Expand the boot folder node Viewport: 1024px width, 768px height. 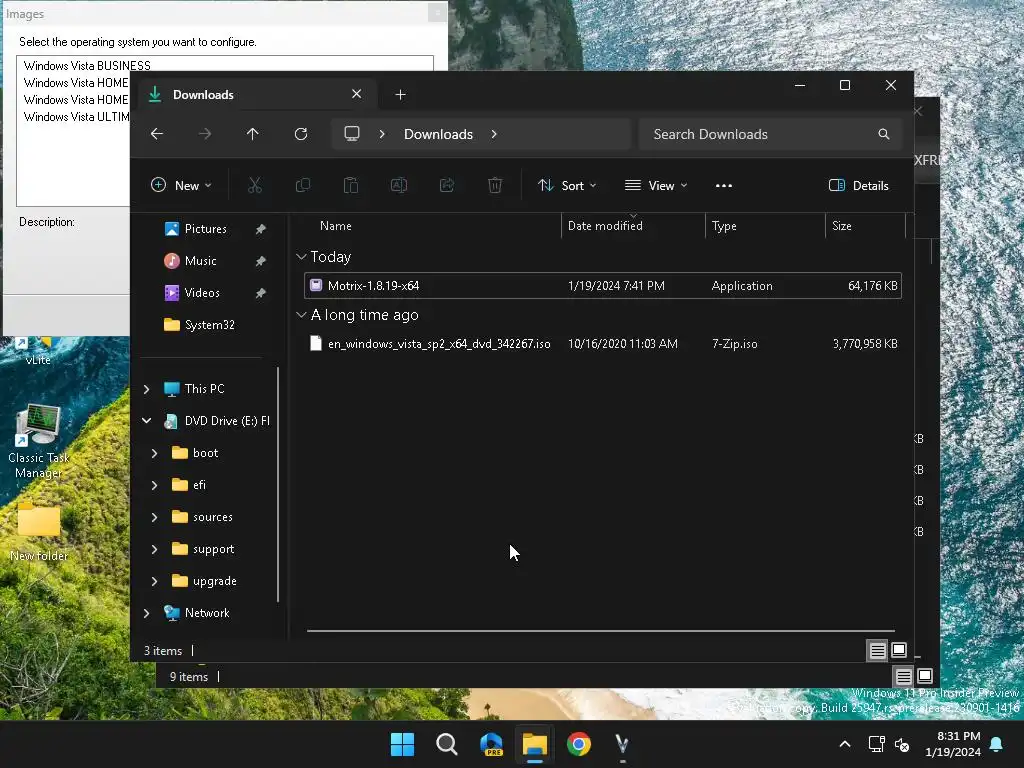(x=154, y=453)
